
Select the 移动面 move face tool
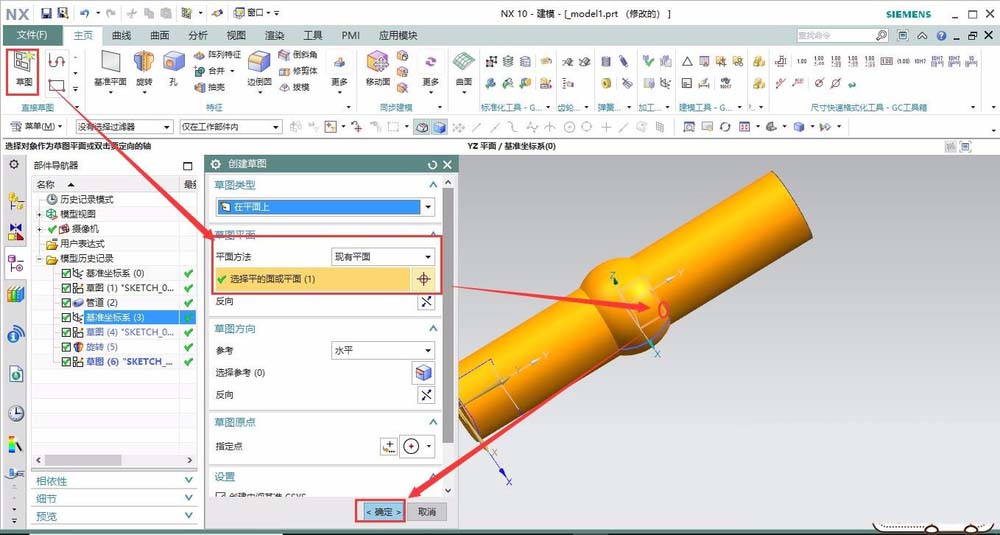pos(378,70)
